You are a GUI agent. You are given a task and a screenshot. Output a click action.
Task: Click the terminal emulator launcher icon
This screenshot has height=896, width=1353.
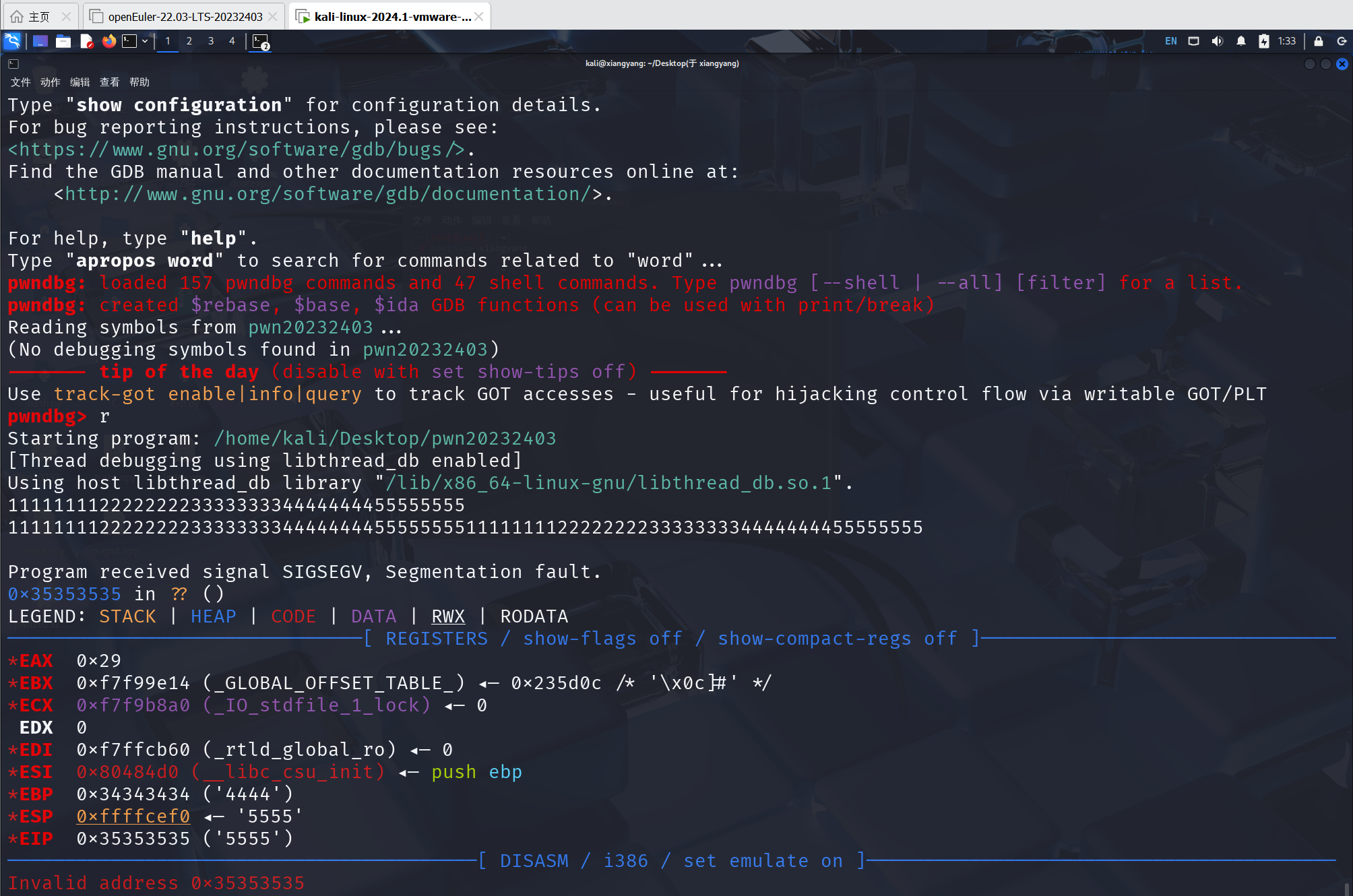point(129,41)
